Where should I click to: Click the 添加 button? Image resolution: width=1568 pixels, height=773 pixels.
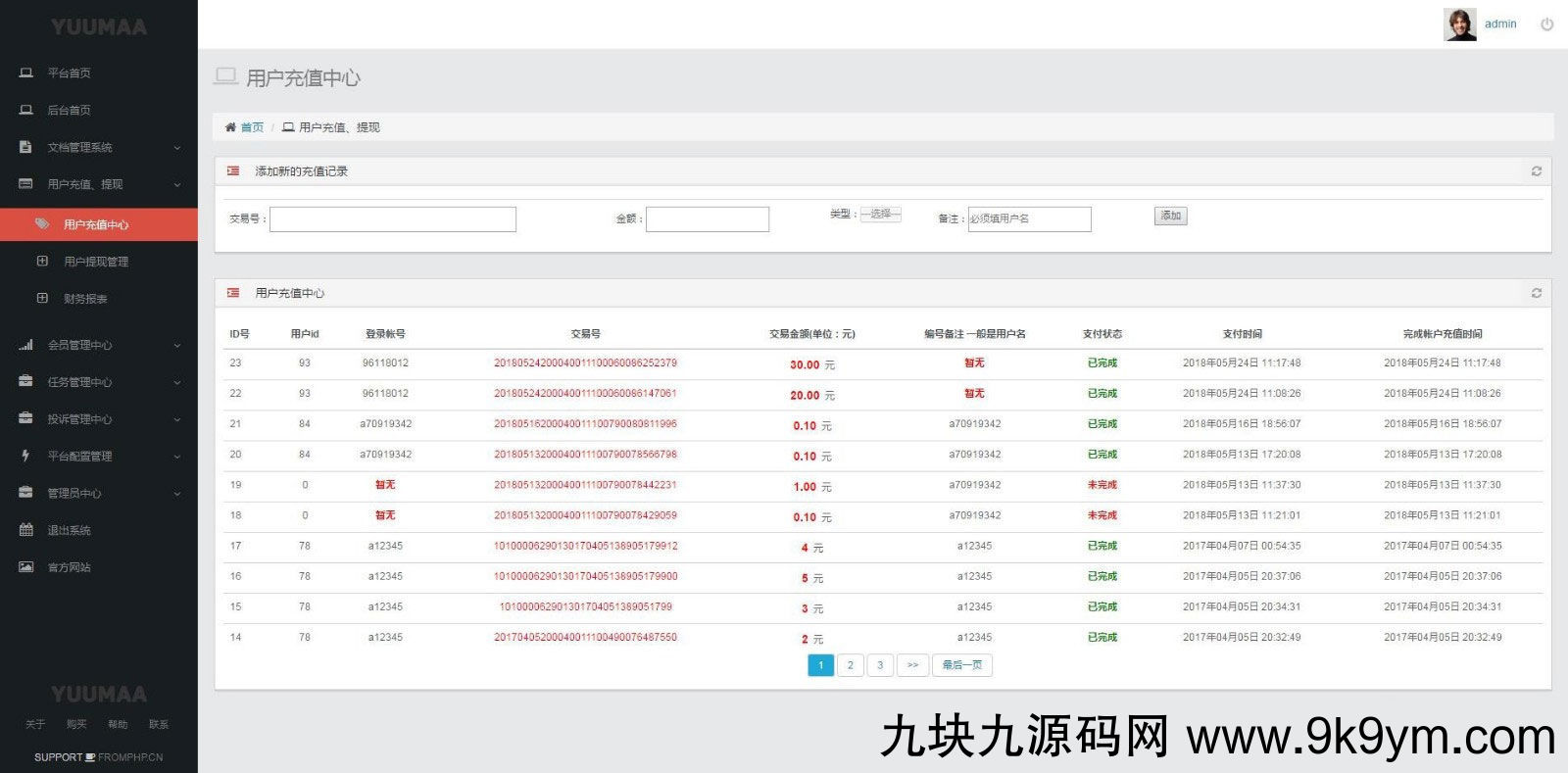(x=1170, y=216)
